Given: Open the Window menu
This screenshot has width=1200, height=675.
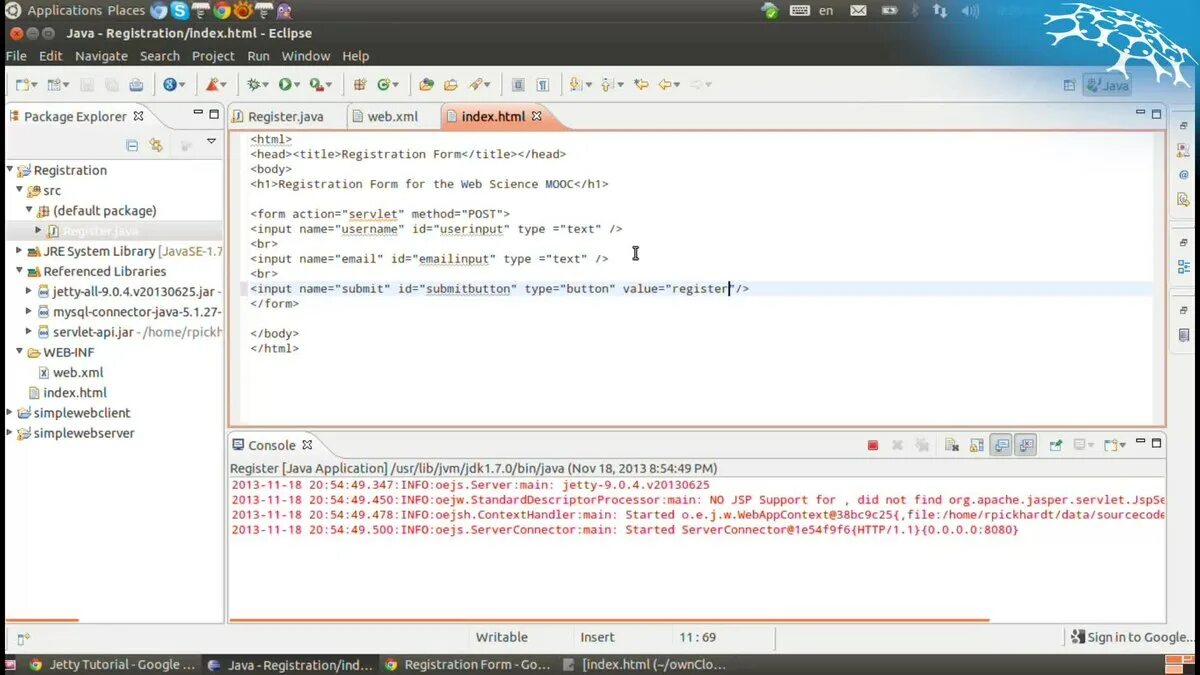Looking at the screenshot, I should point(305,56).
